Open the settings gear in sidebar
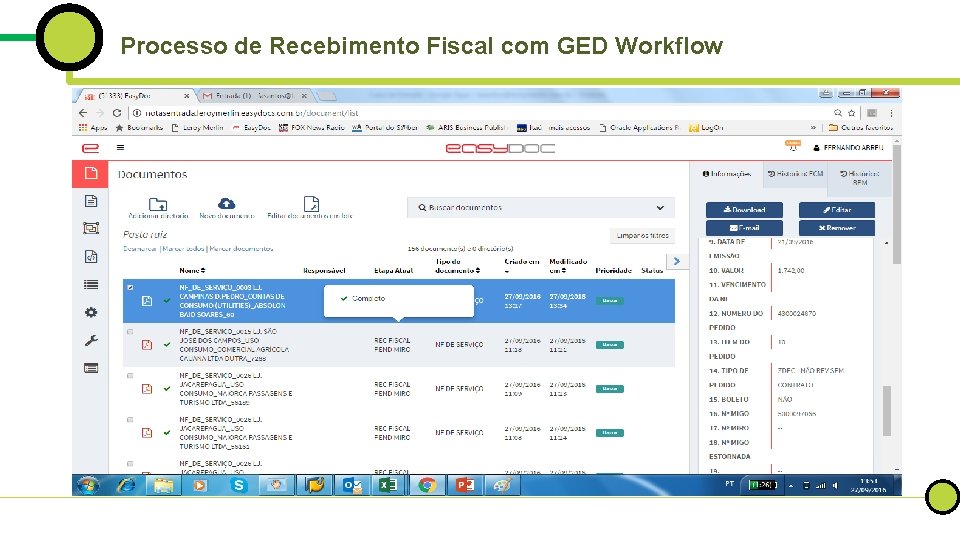The width and height of the screenshot is (960, 540). click(x=91, y=312)
